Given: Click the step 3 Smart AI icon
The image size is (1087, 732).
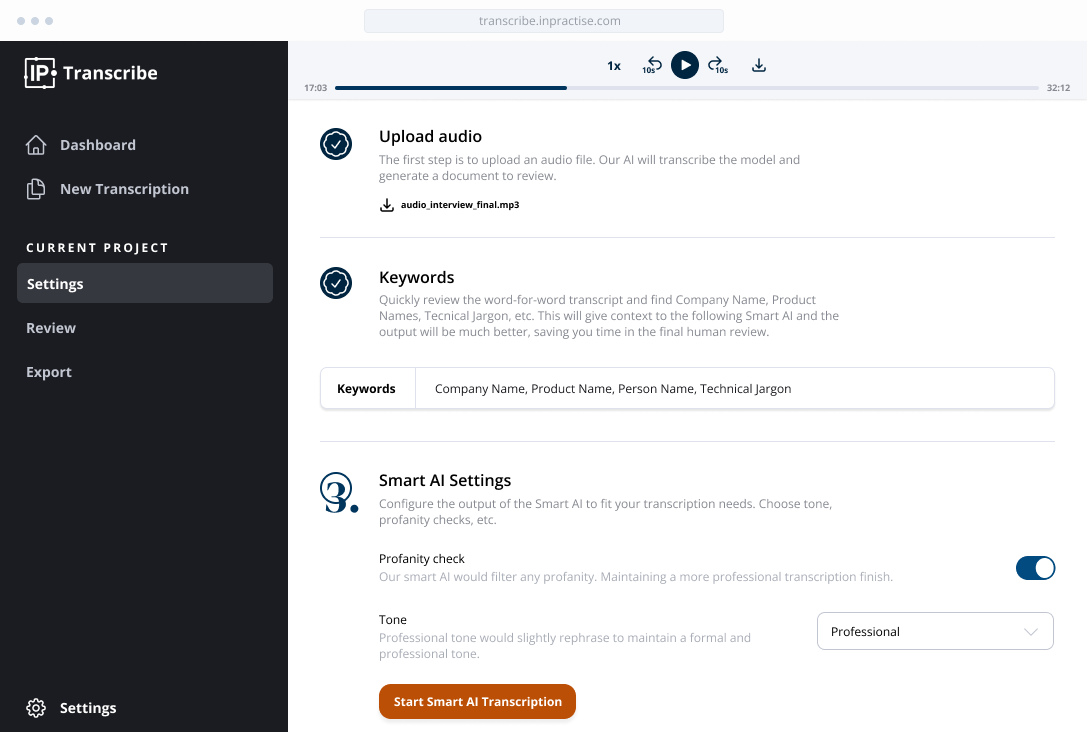Looking at the screenshot, I should [x=339, y=493].
